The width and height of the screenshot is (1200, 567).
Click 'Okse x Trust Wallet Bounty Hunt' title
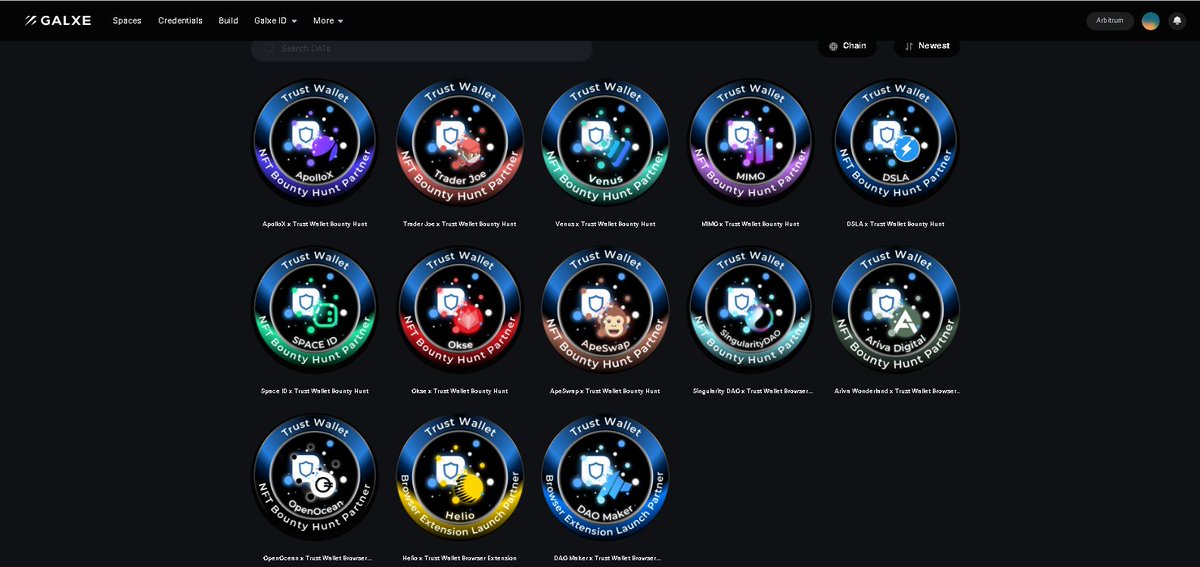click(x=460, y=391)
